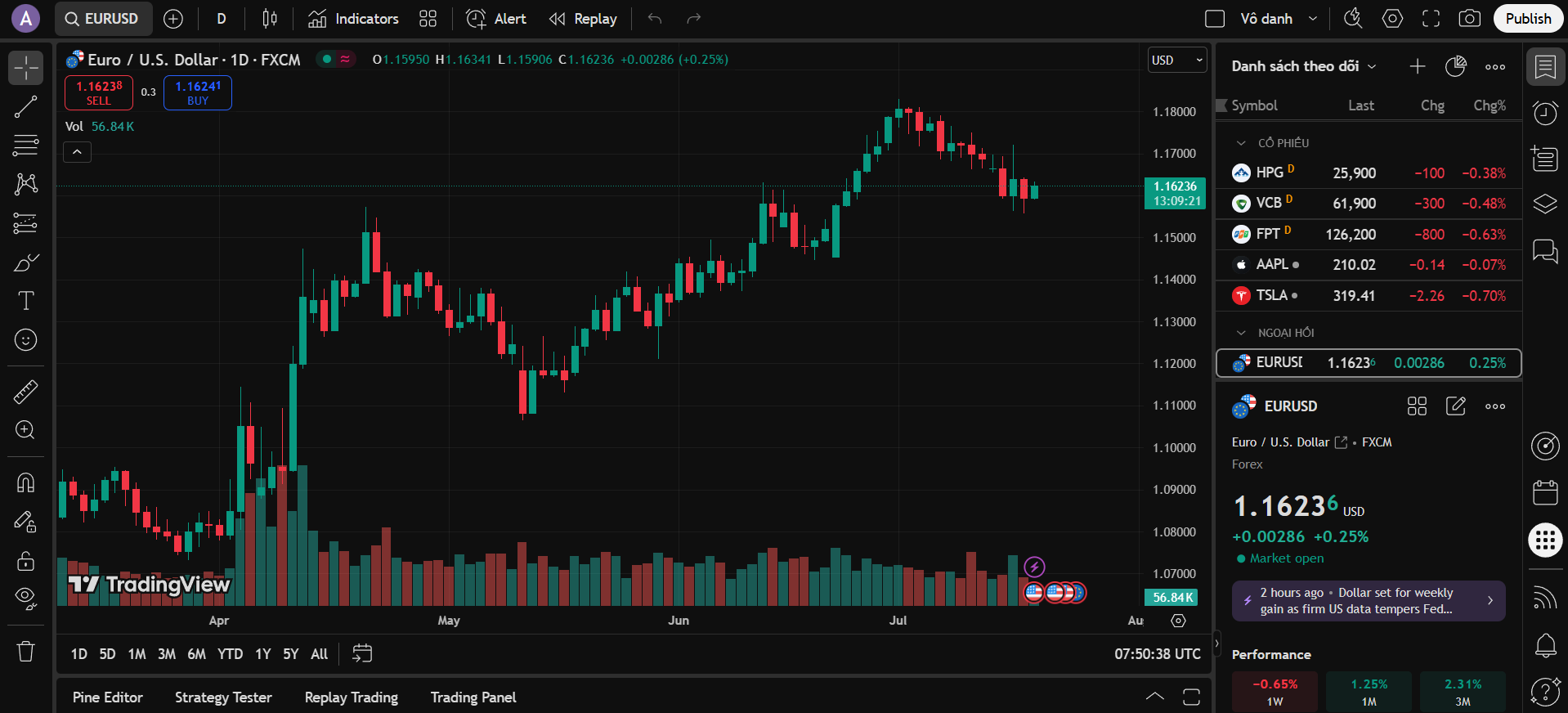The width and height of the screenshot is (1568, 713).
Task: Open the economic calendar sidebar icon
Action: (x=1545, y=492)
